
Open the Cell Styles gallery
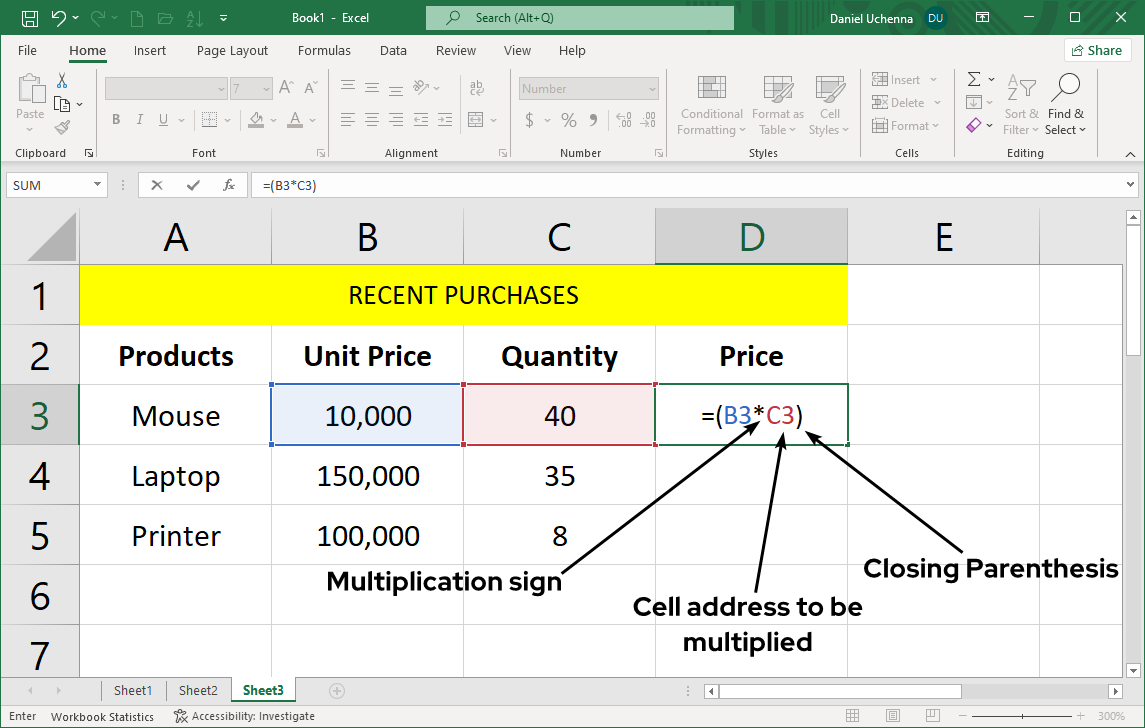(x=830, y=105)
